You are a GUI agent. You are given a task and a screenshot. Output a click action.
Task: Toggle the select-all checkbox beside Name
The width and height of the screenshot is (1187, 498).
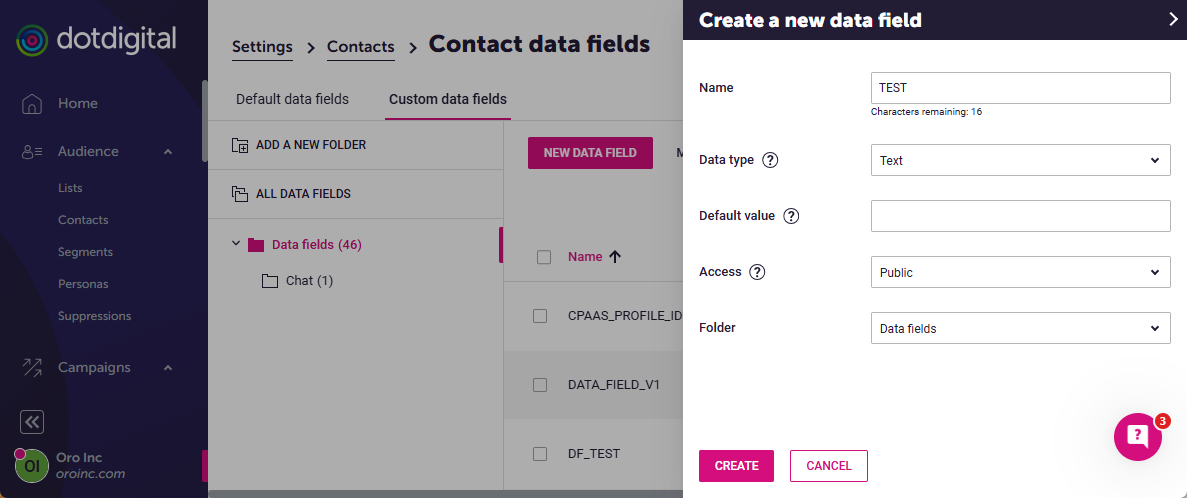tap(544, 257)
